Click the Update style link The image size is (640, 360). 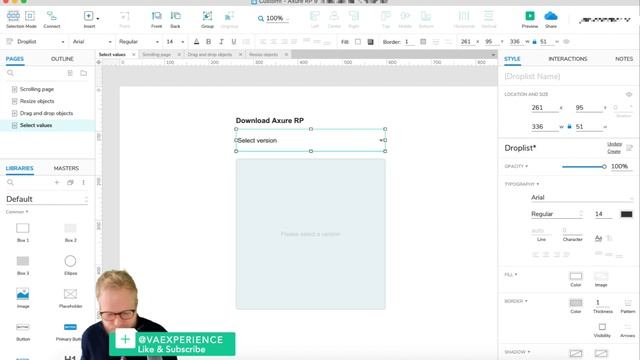pos(614,144)
